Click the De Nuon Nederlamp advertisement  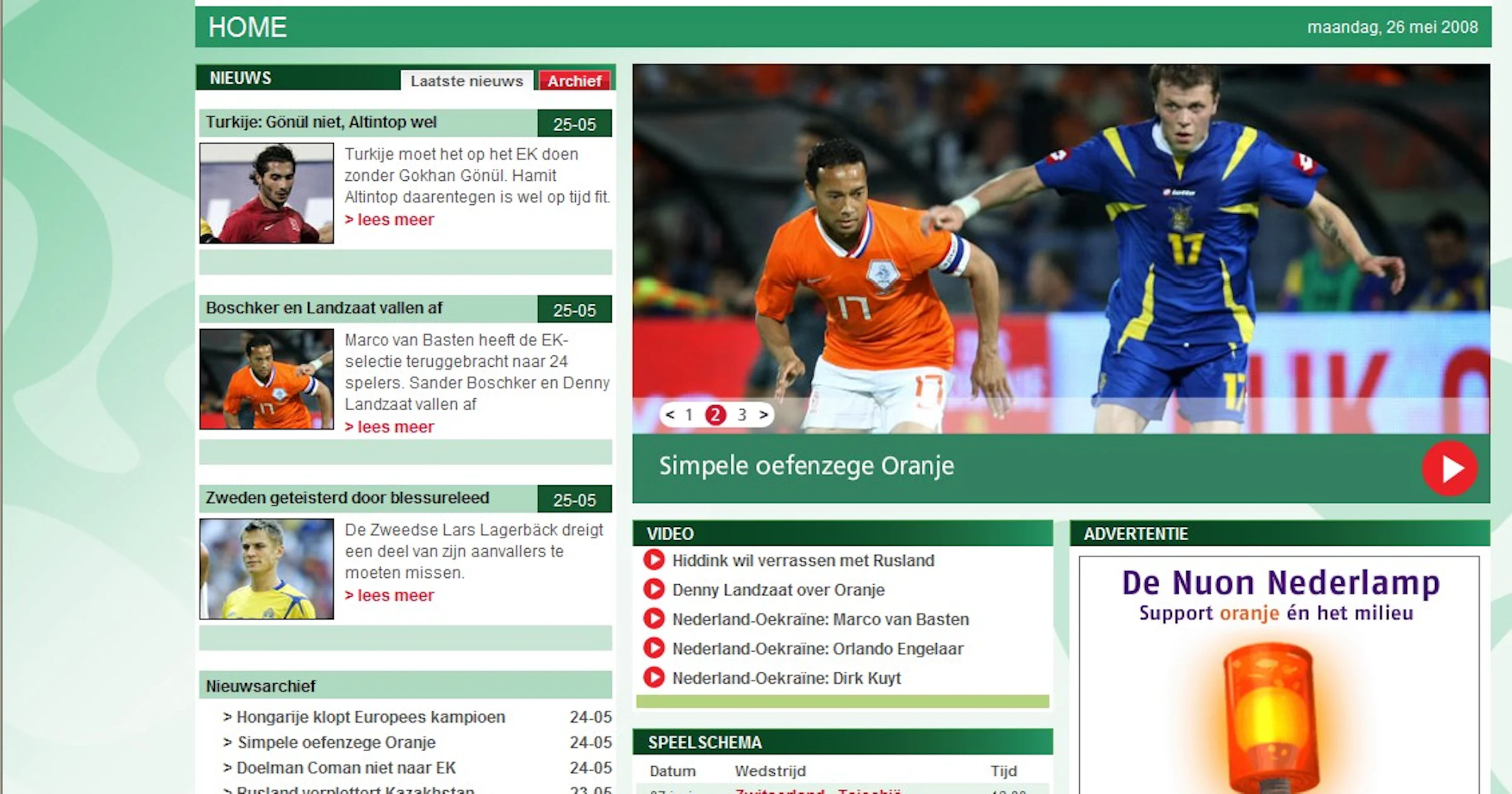click(1279, 675)
